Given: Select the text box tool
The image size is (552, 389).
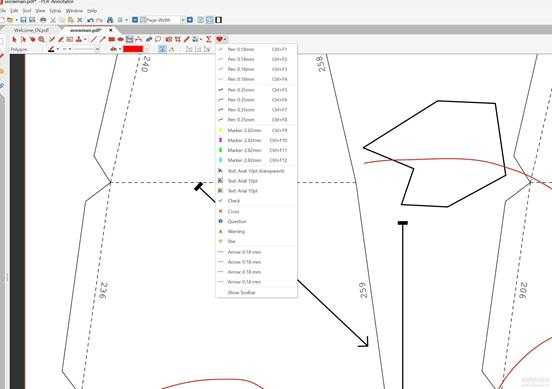Looking at the screenshot, I should pos(70,39).
